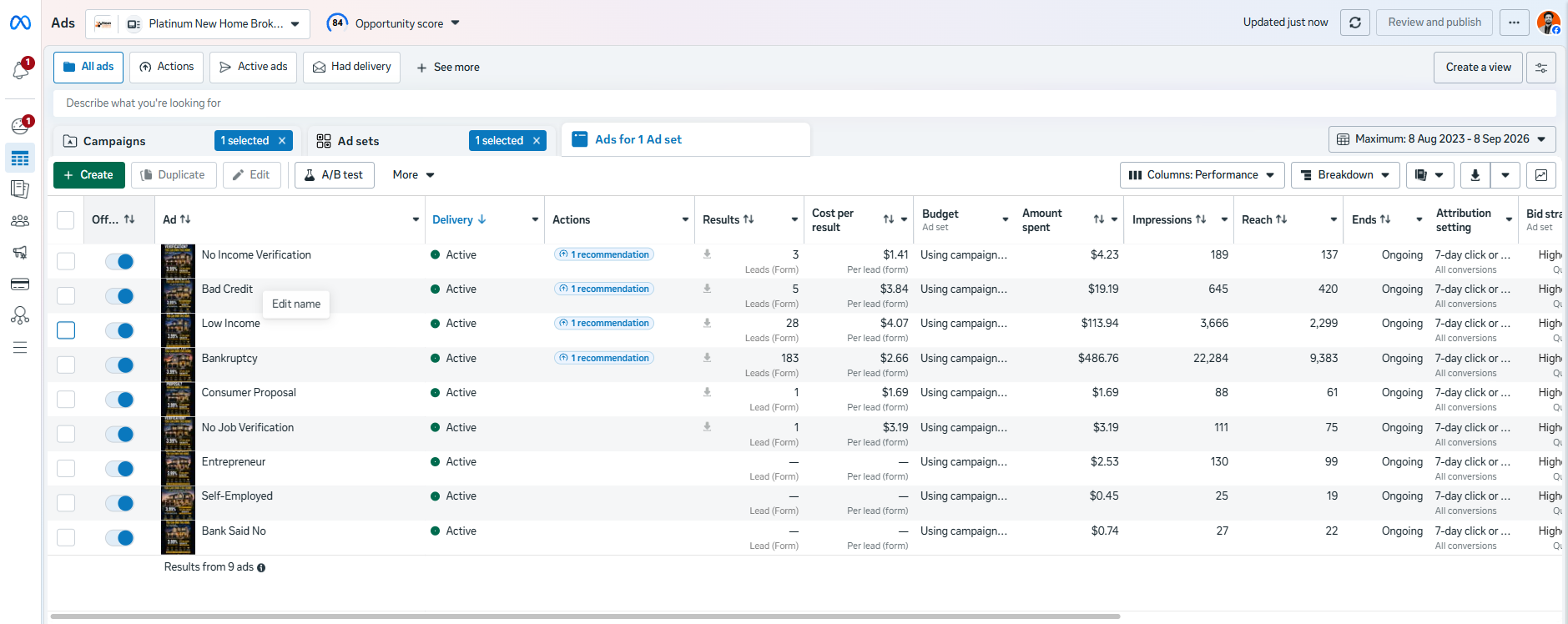Open Account overview in the left sidebar
Image resolution: width=1568 pixels, height=624 pixels.
click(20, 125)
